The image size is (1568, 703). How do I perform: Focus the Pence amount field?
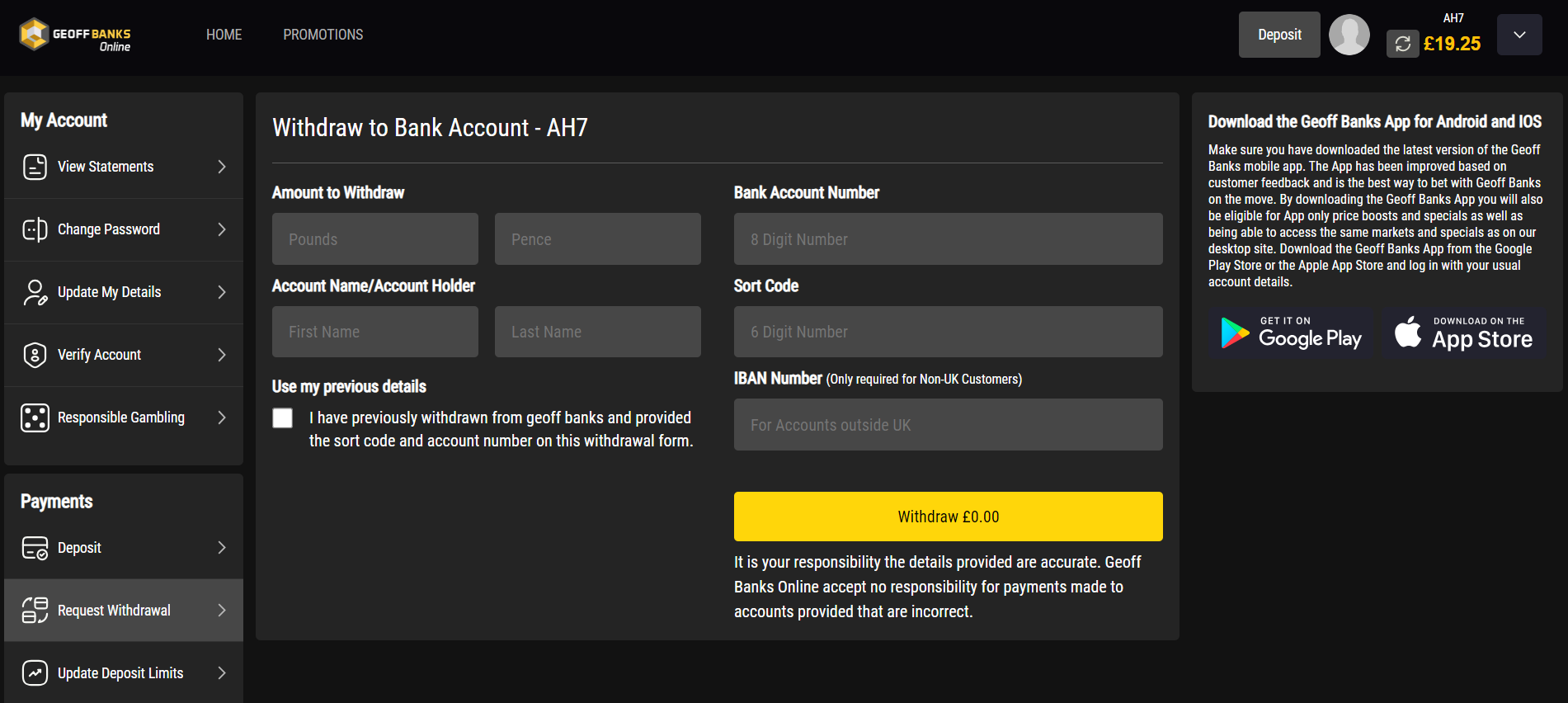pyautogui.click(x=598, y=239)
